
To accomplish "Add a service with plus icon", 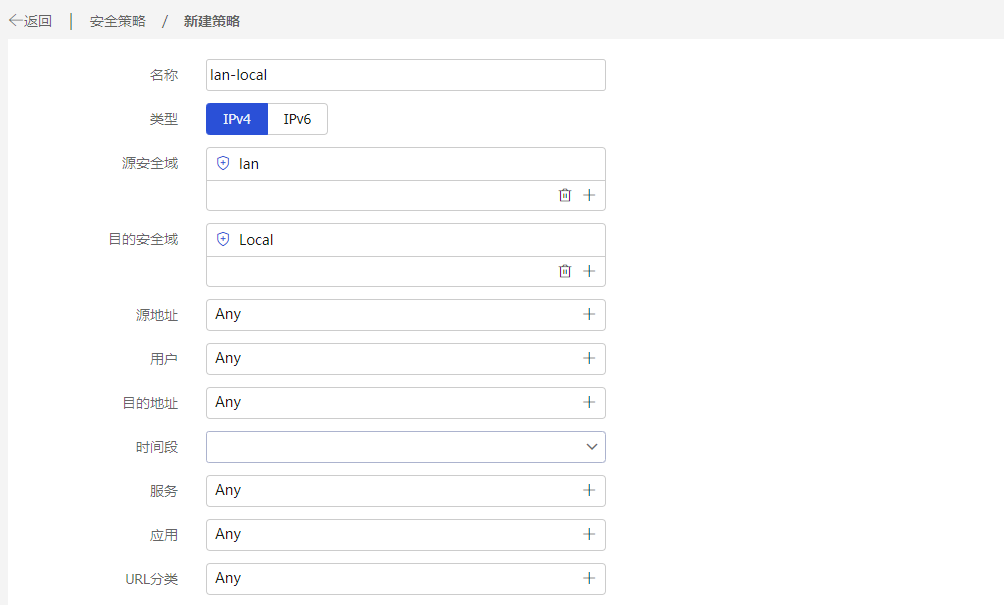I will pyautogui.click(x=589, y=490).
